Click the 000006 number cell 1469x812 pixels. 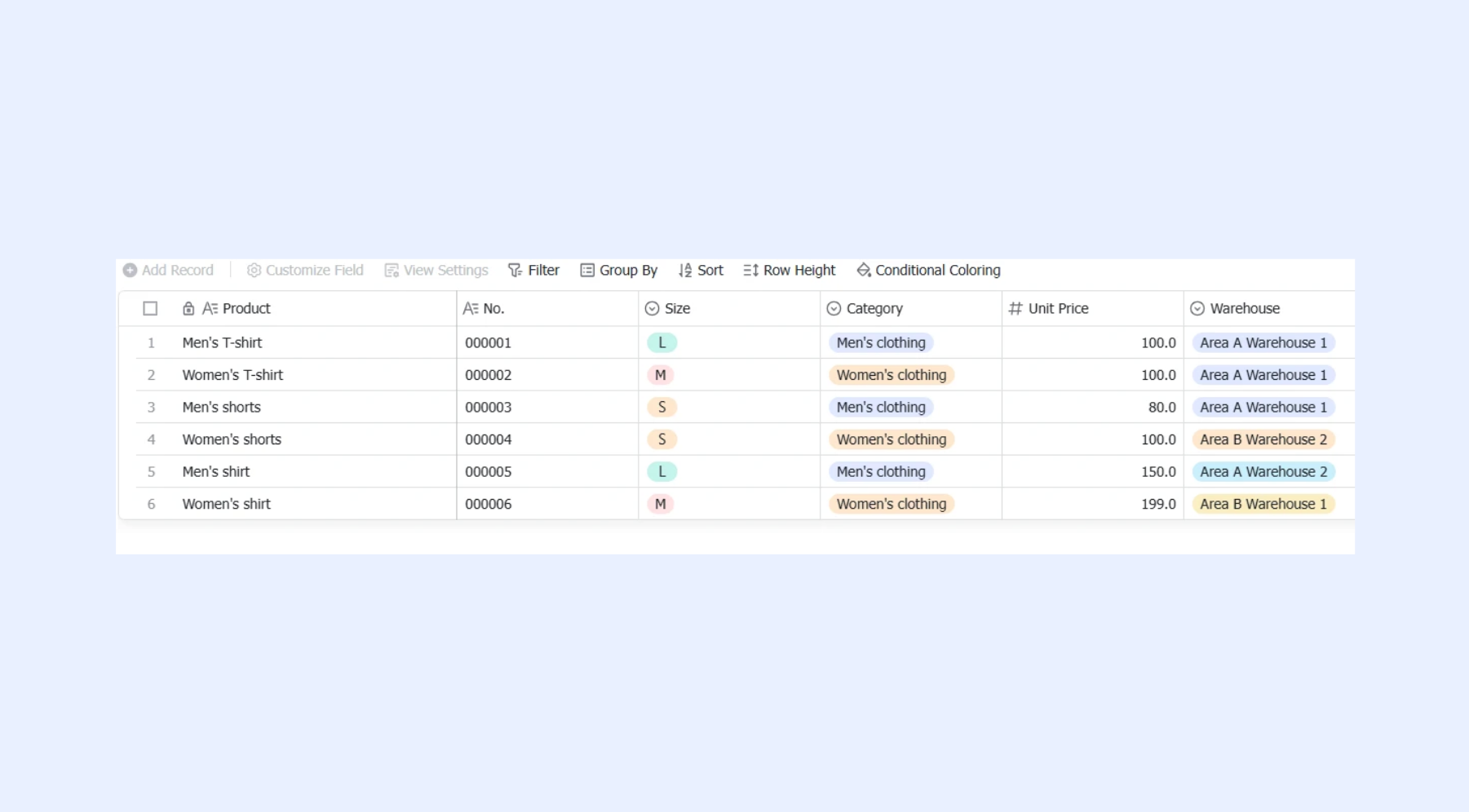coord(547,504)
